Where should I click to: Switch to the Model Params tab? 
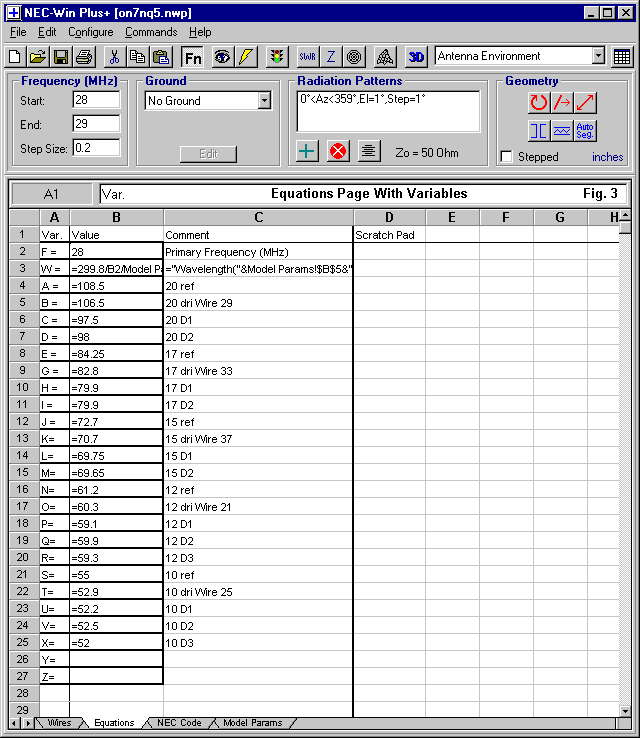[252, 722]
